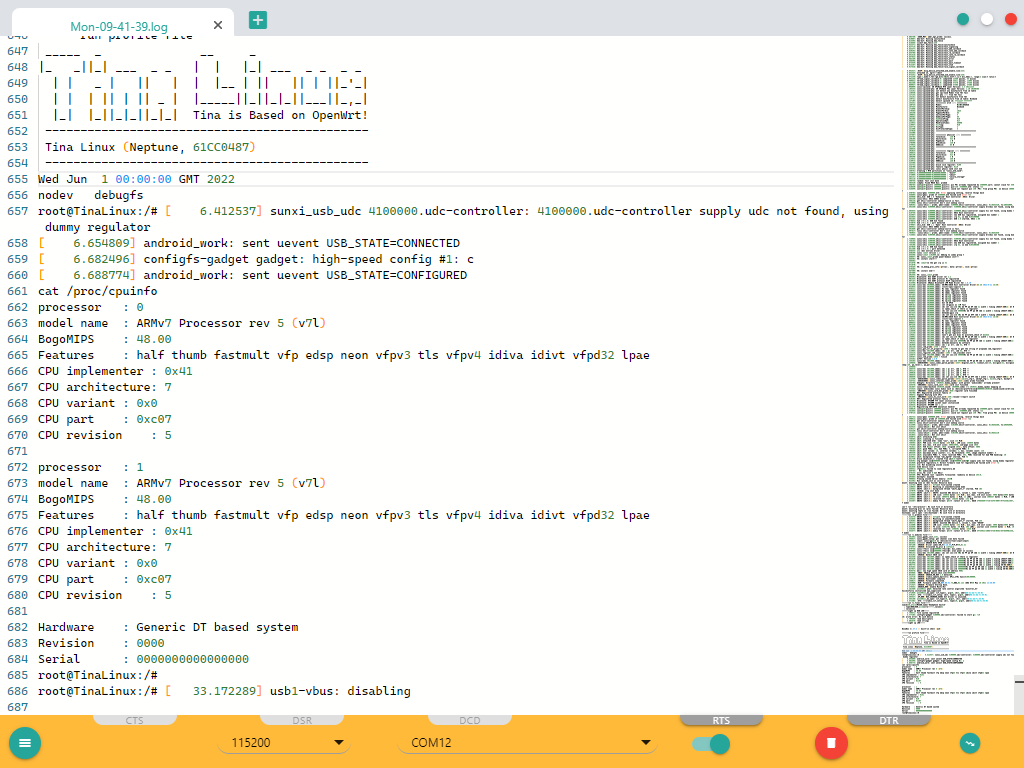
Task: Click the CTS status indicator
Action: coord(134,720)
